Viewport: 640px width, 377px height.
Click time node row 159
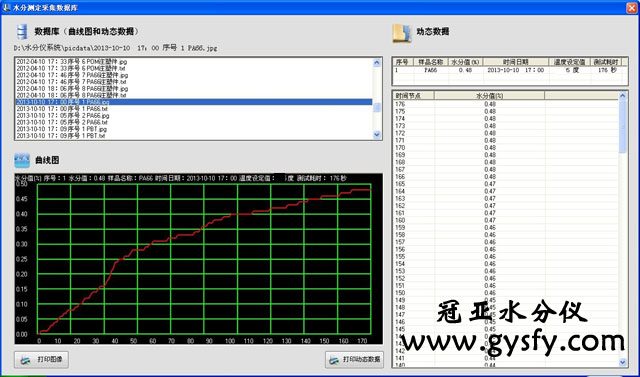pyautogui.click(x=506, y=228)
